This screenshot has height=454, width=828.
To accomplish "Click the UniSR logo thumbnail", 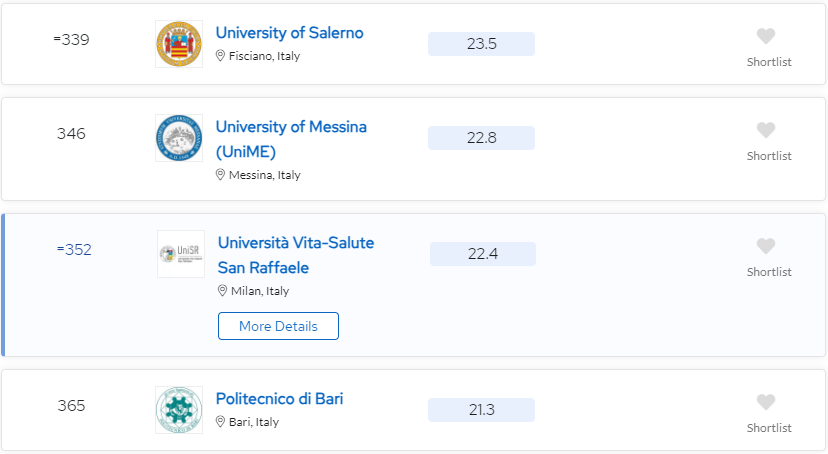I will pyautogui.click(x=181, y=254).
